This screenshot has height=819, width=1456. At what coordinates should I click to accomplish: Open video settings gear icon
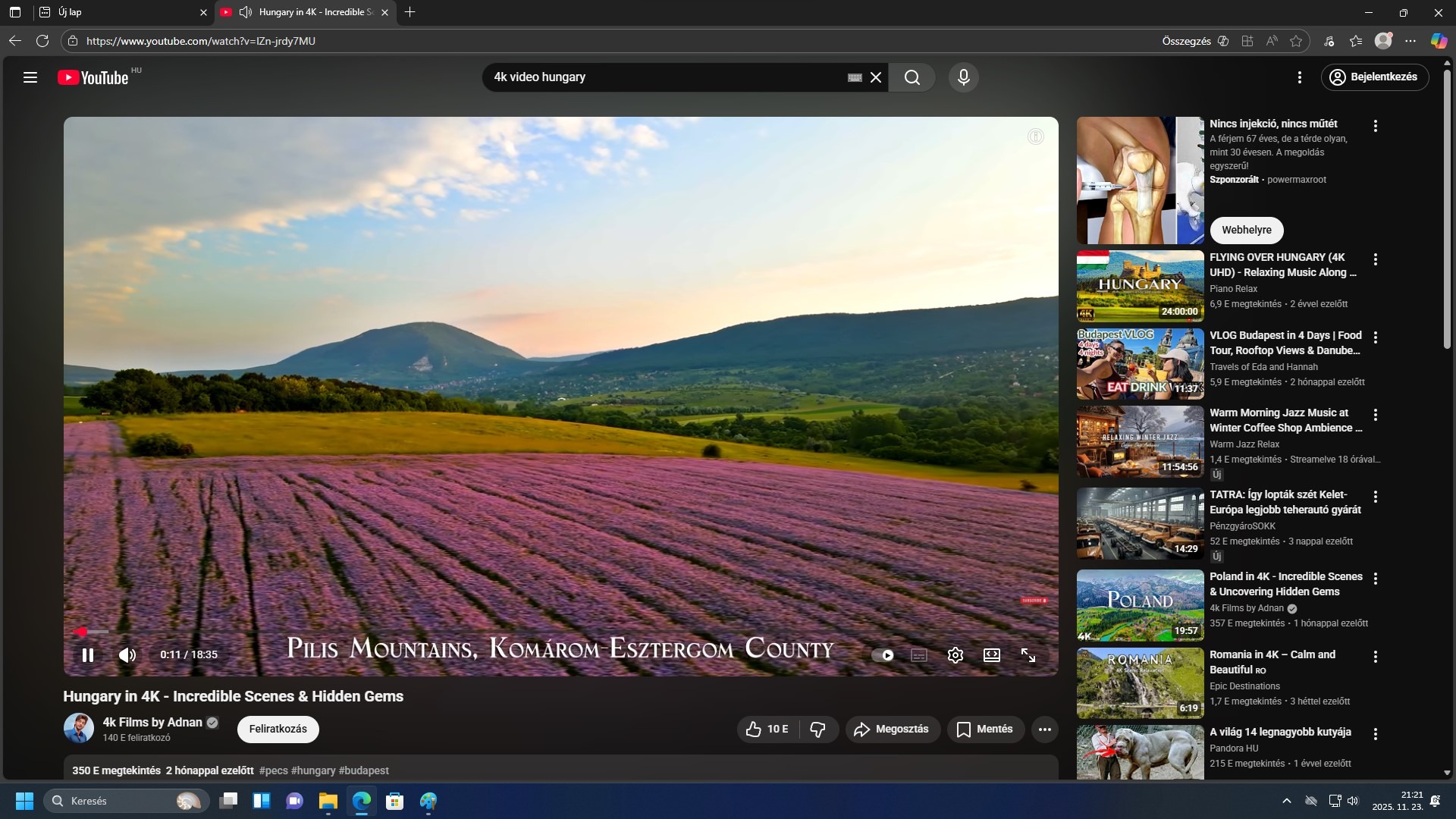pos(955,655)
